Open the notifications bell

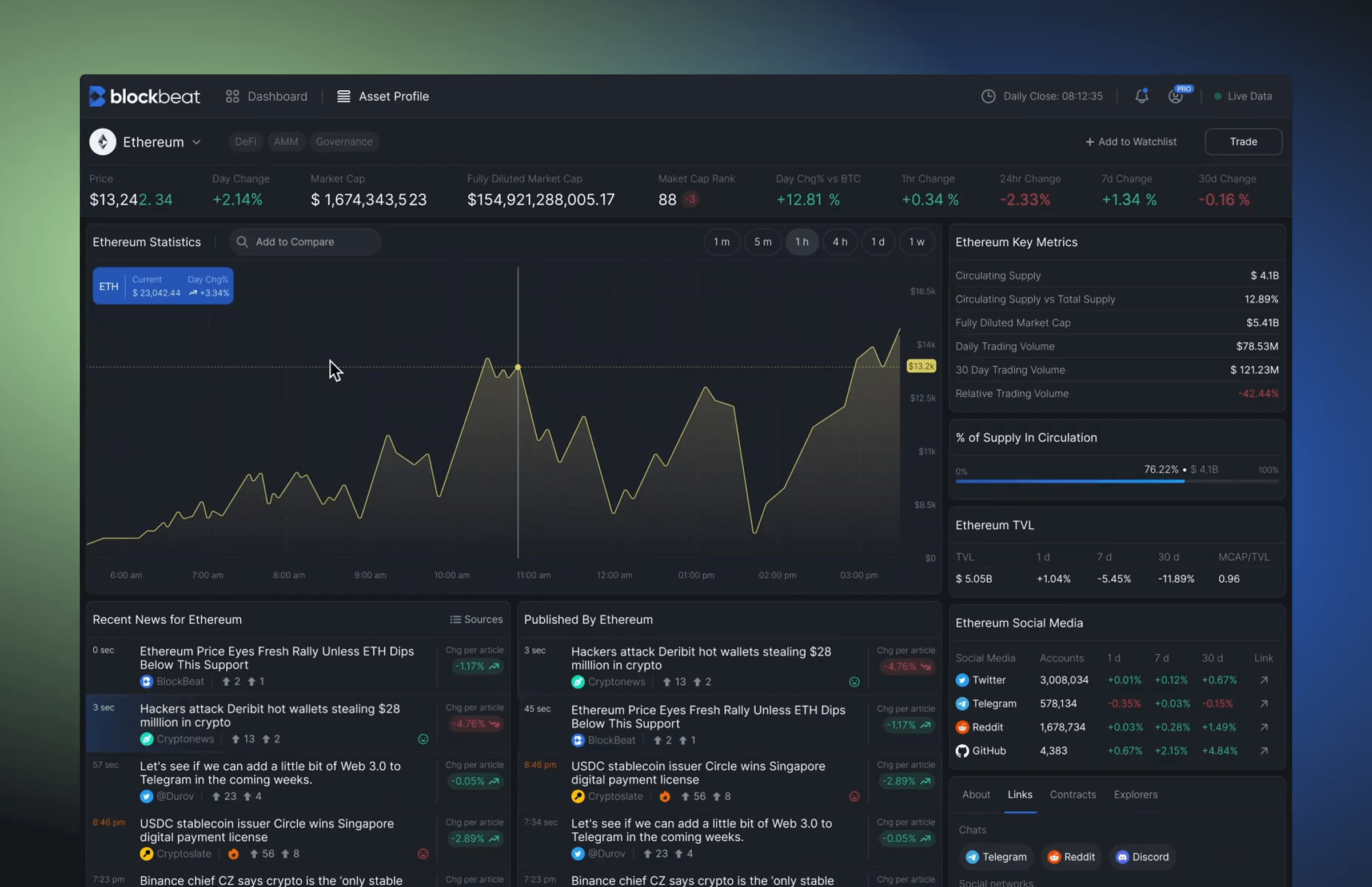point(1141,95)
